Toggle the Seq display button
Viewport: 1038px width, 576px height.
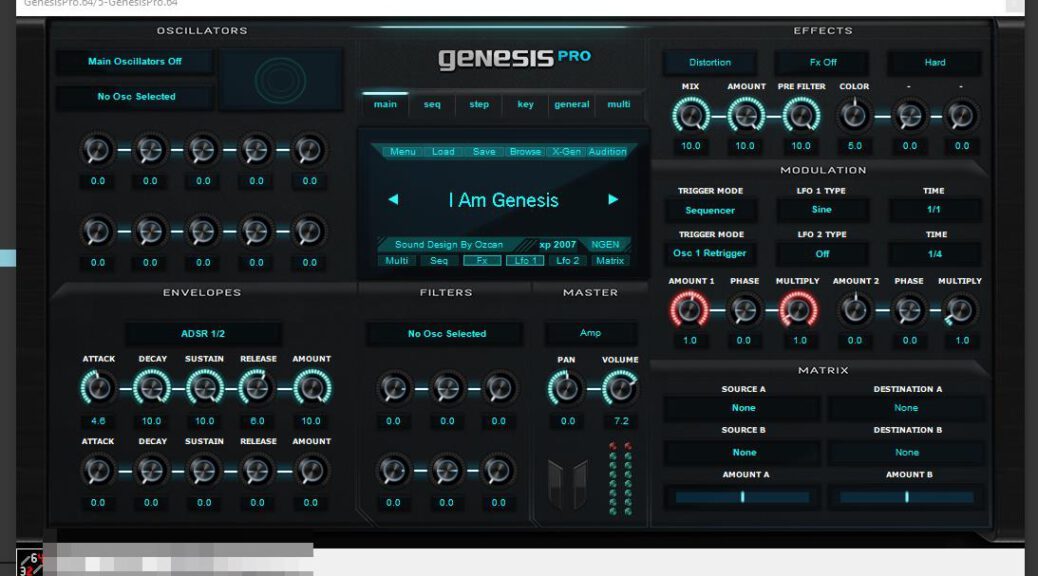(439, 261)
